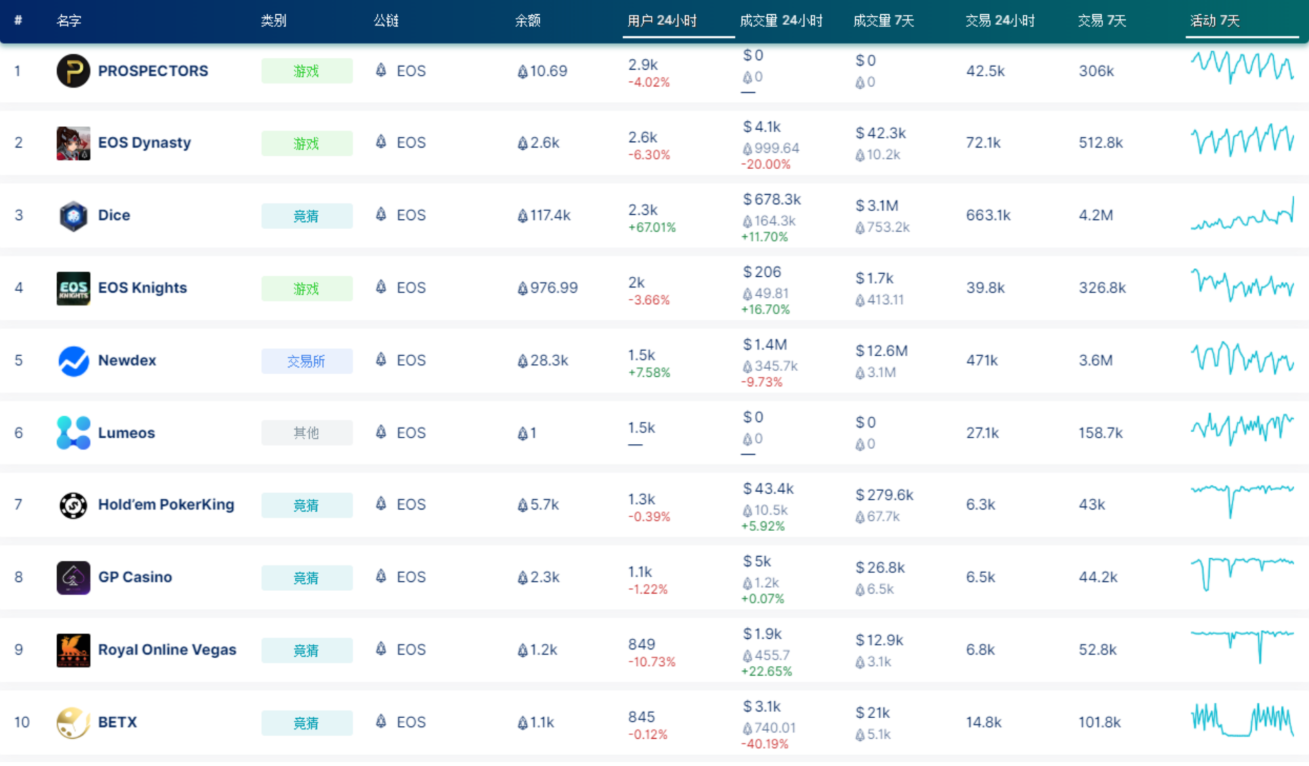Click Hold'em PokerKing 24h volume $43.4k

[768, 489]
